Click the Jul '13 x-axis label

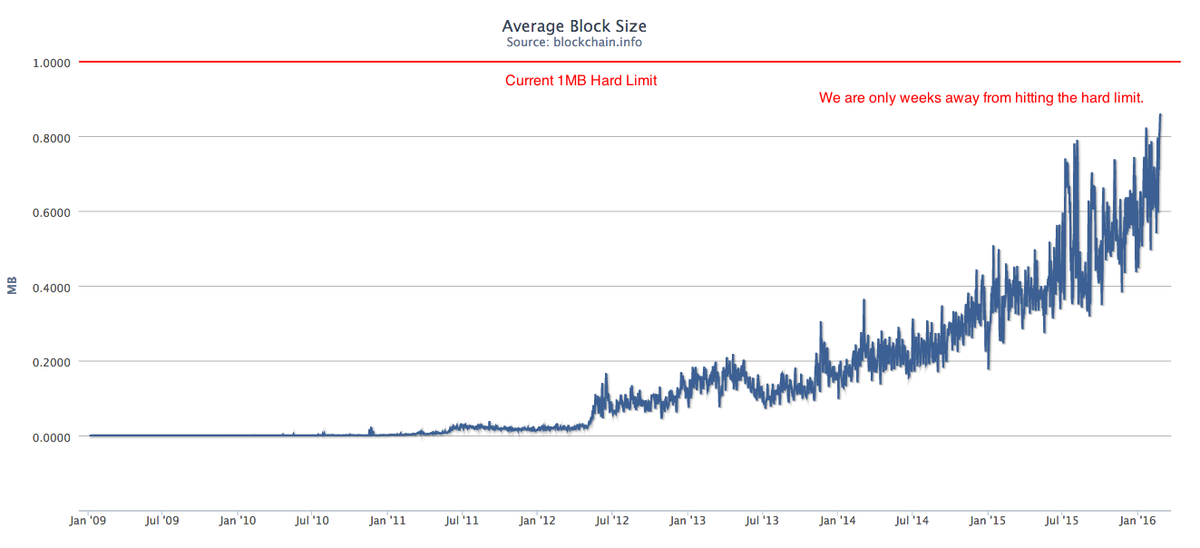click(x=763, y=521)
